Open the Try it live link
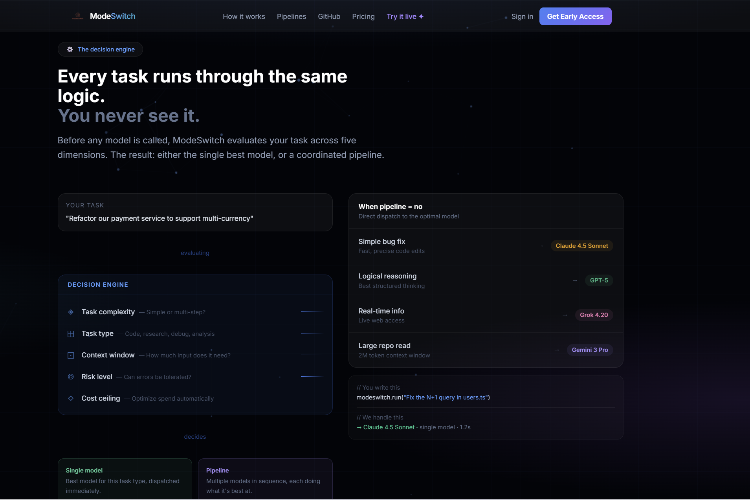The image size is (750, 500). [x=405, y=16]
